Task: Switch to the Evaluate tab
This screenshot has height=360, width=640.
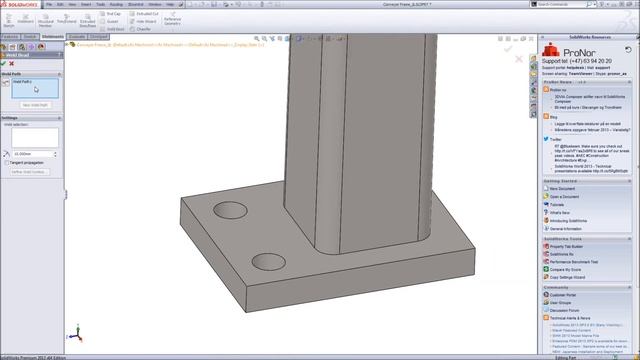Action: tap(77, 37)
